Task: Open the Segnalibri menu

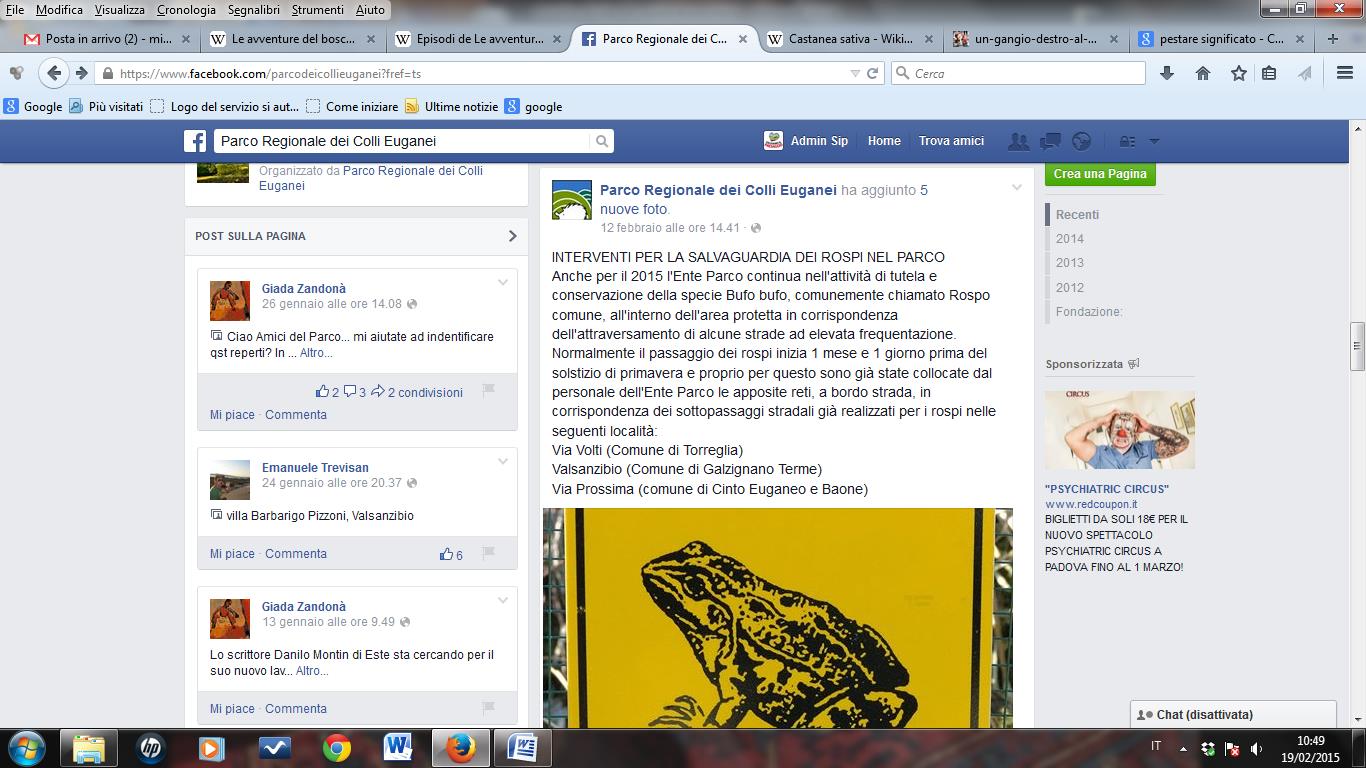Action: coord(253,9)
